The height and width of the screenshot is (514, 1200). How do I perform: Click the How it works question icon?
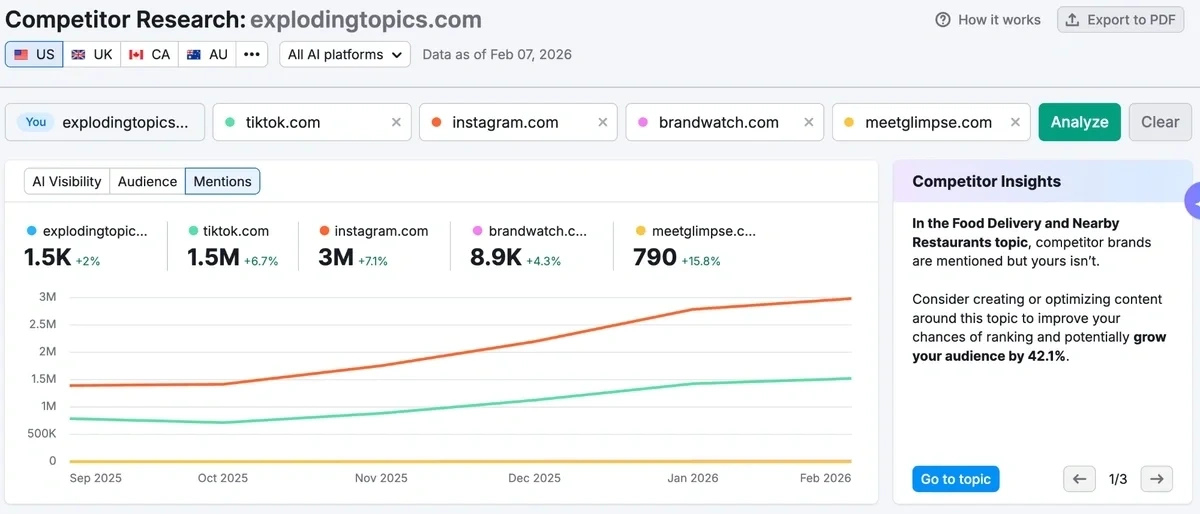click(943, 20)
